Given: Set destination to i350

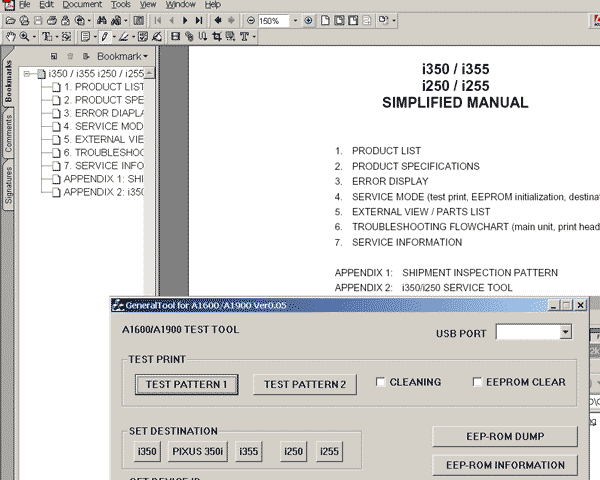Looking at the screenshot, I should coord(147,451).
